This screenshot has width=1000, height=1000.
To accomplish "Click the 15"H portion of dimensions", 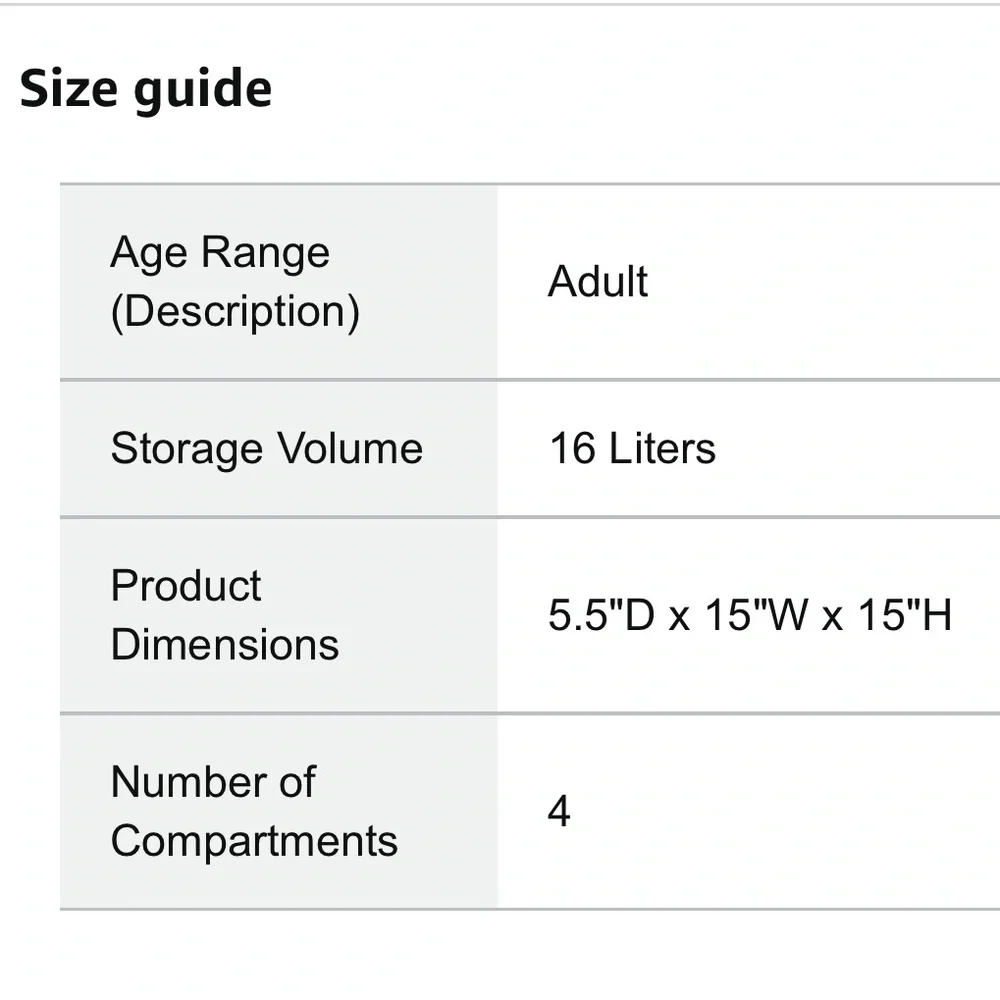I will pyautogui.click(x=905, y=615).
